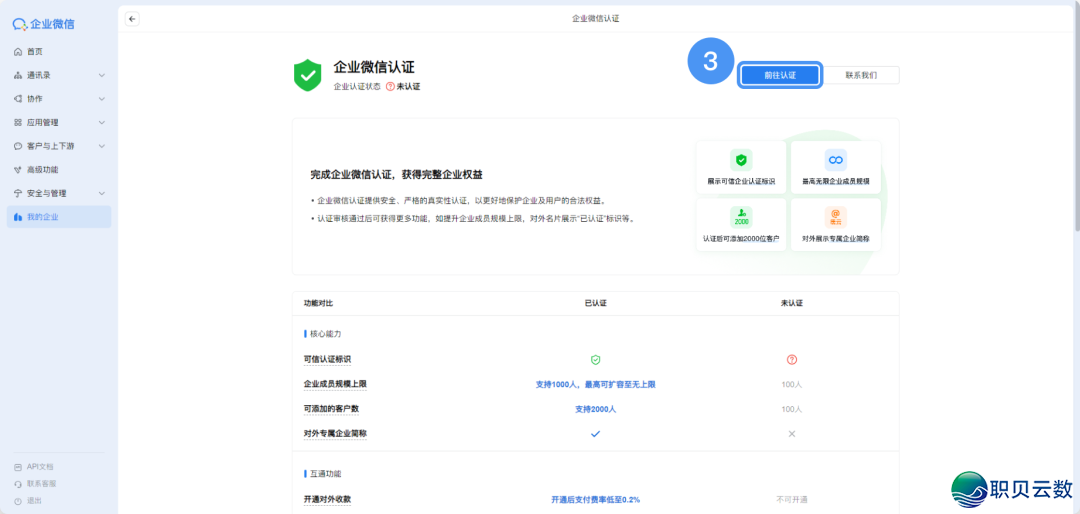The height and width of the screenshot is (514, 1080).
Task: Click the 企业微信 logo
Action: (44, 24)
